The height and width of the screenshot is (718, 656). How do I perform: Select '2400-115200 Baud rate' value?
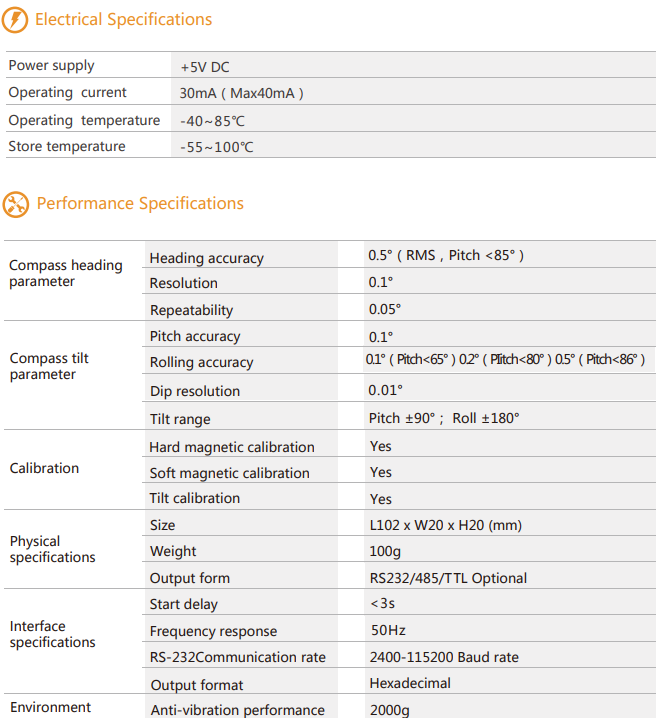point(444,658)
